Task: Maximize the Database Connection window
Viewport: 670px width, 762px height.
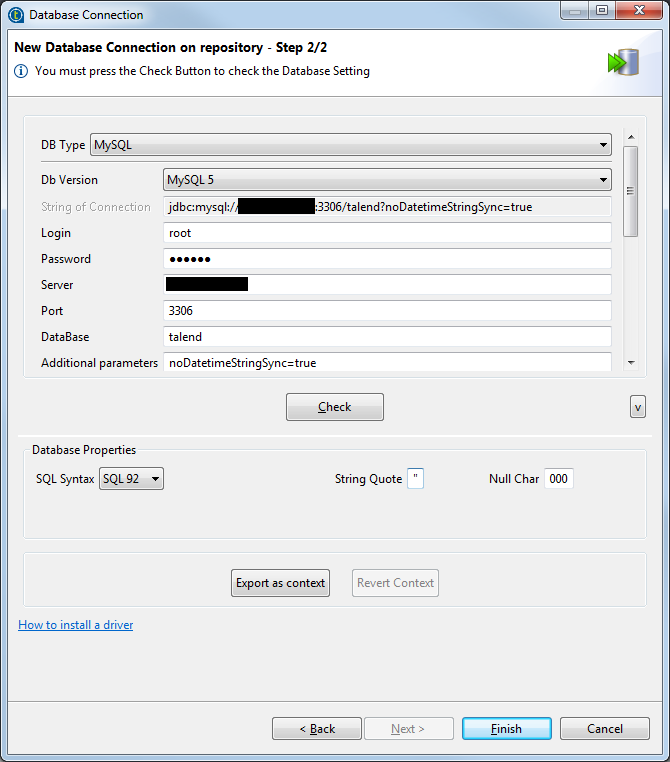Action: tap(602, 10)
